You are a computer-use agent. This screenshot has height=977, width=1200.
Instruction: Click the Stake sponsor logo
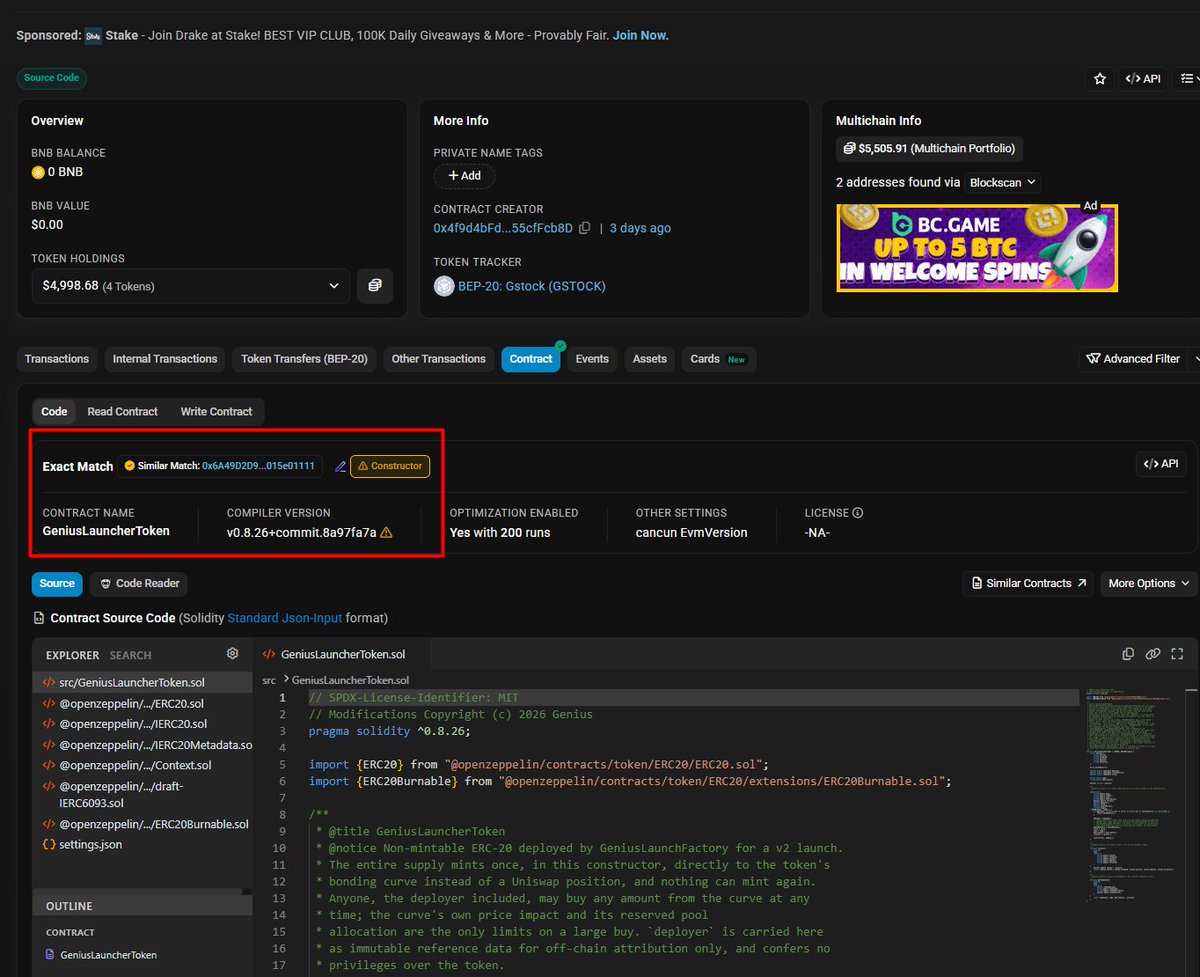click(x=93, y=36)
